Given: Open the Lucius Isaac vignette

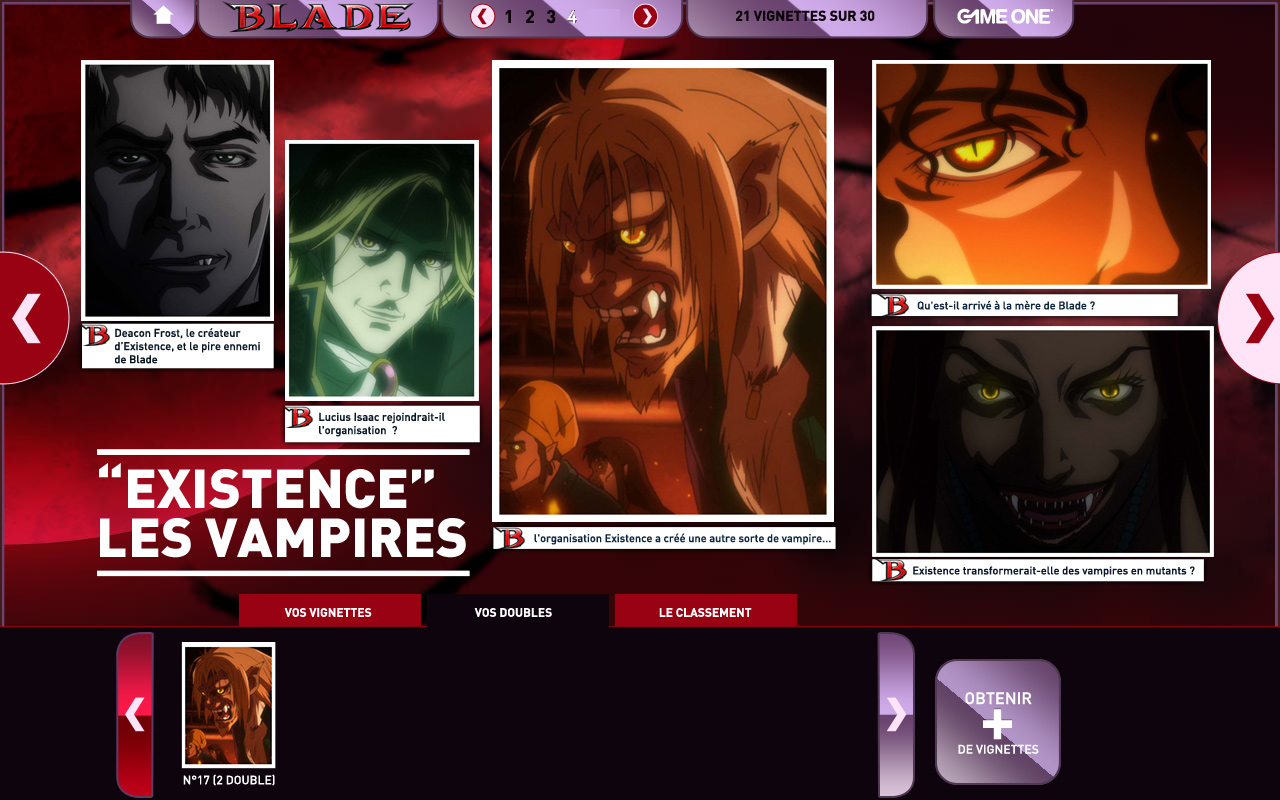Looking at the screenshot, I should coord(382,270).
